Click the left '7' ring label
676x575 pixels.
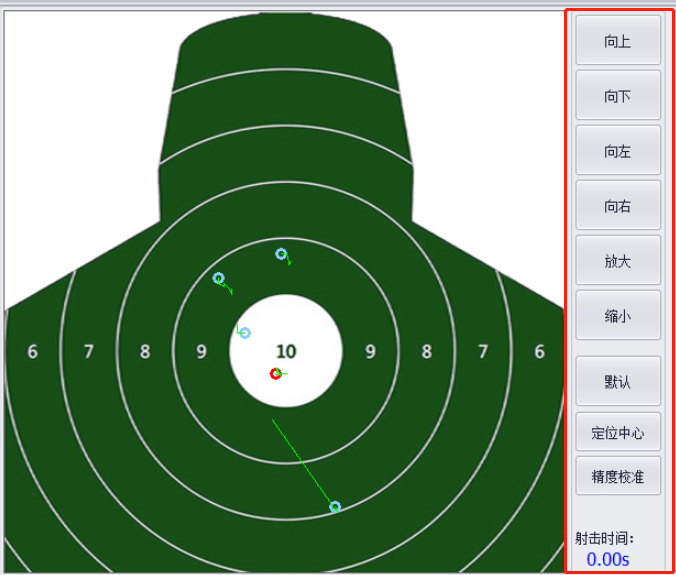coord(89,352)
